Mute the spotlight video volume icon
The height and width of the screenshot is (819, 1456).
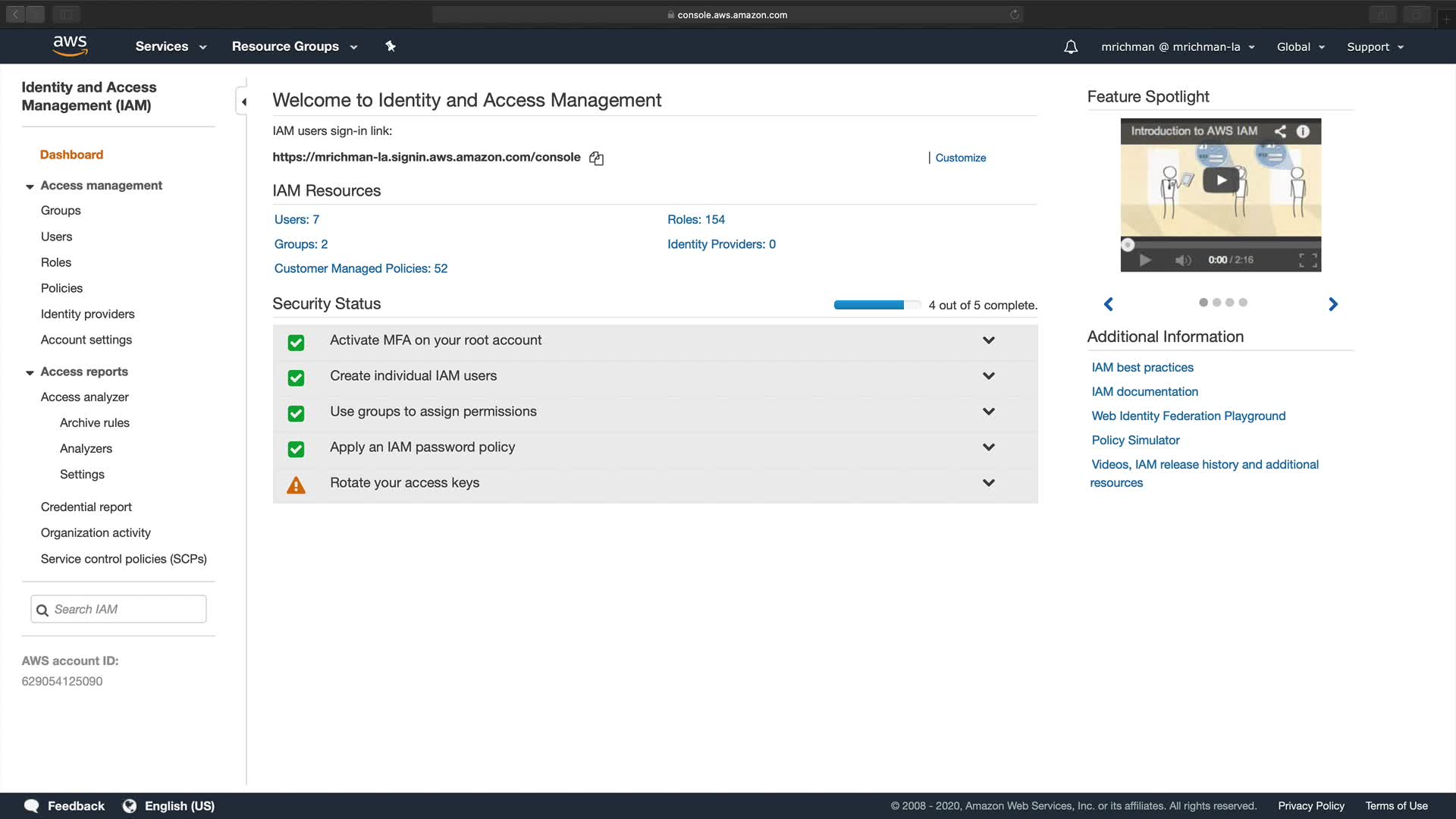click(1182, 260)
